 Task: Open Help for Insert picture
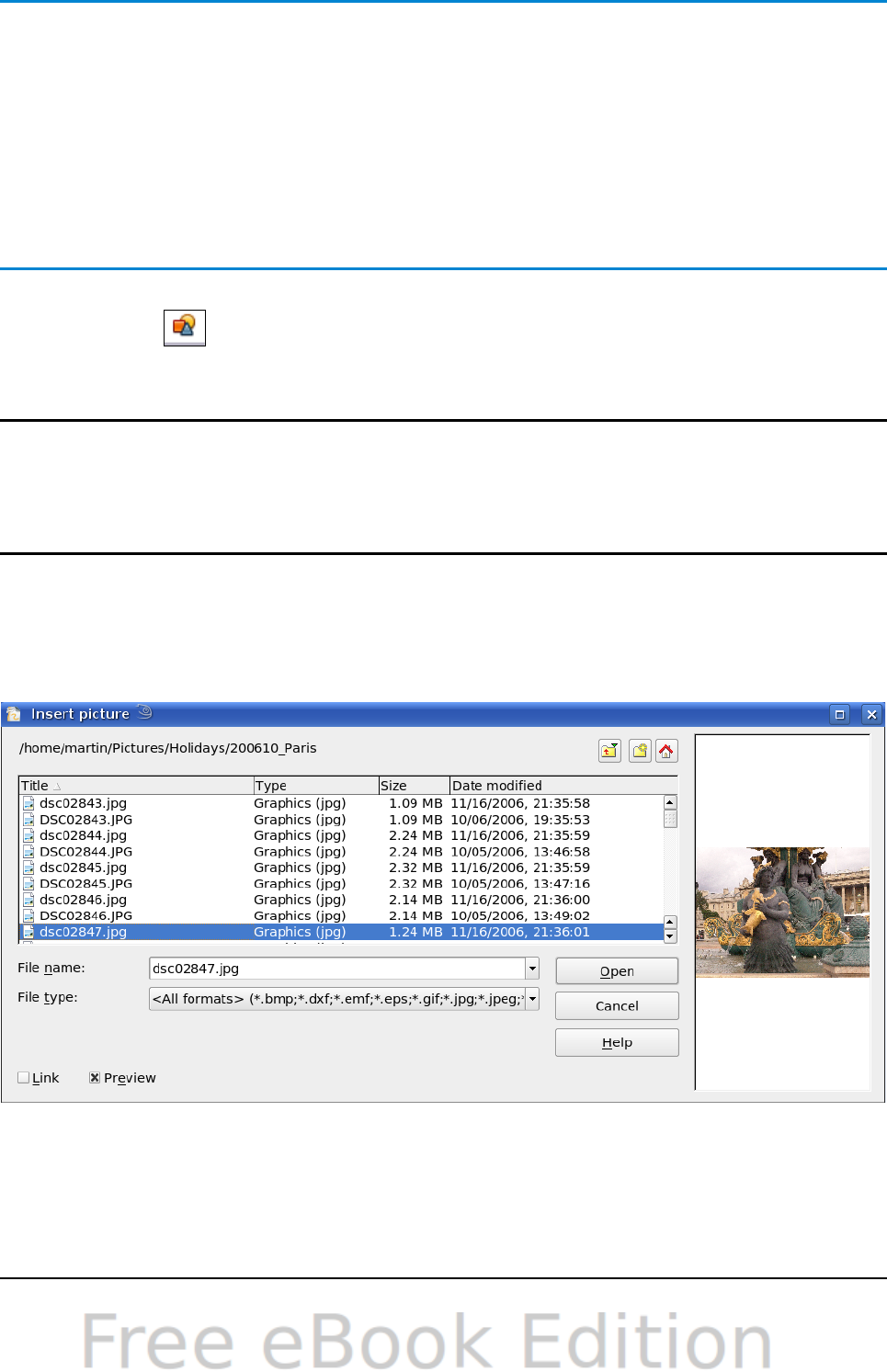(x=617, y=1043)
